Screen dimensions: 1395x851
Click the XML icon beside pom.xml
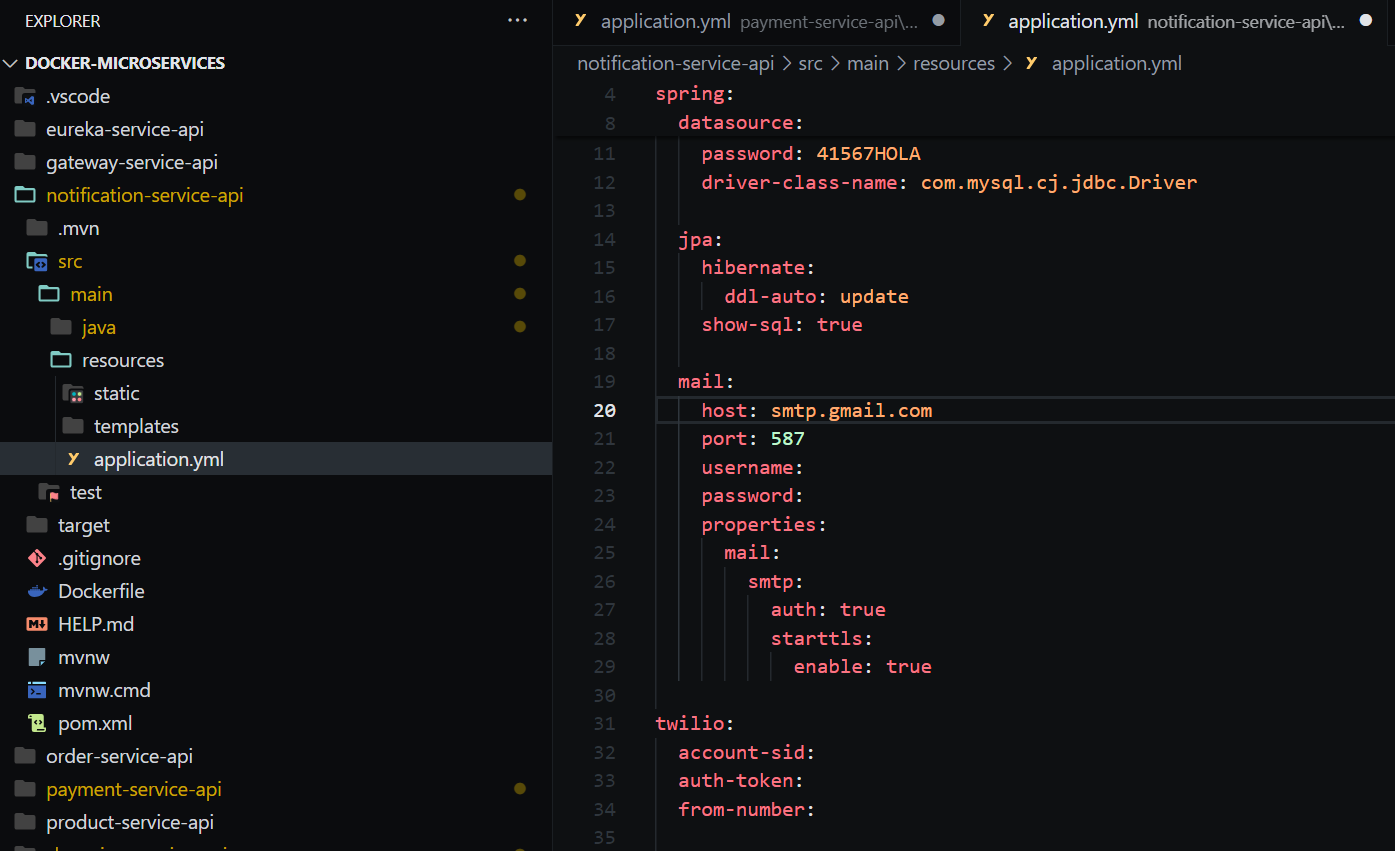pyautogui.click(x=38, y=723)
